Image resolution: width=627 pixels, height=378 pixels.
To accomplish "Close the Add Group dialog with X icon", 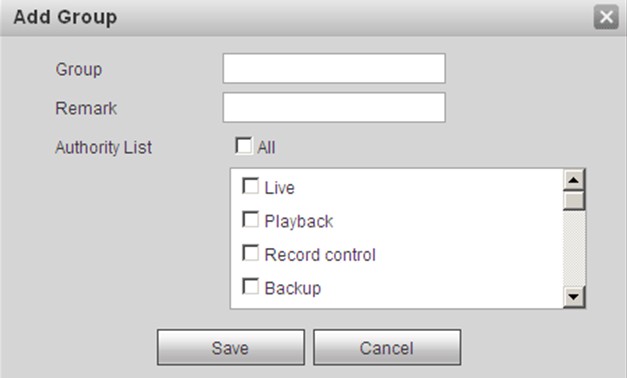I will 606,17.
